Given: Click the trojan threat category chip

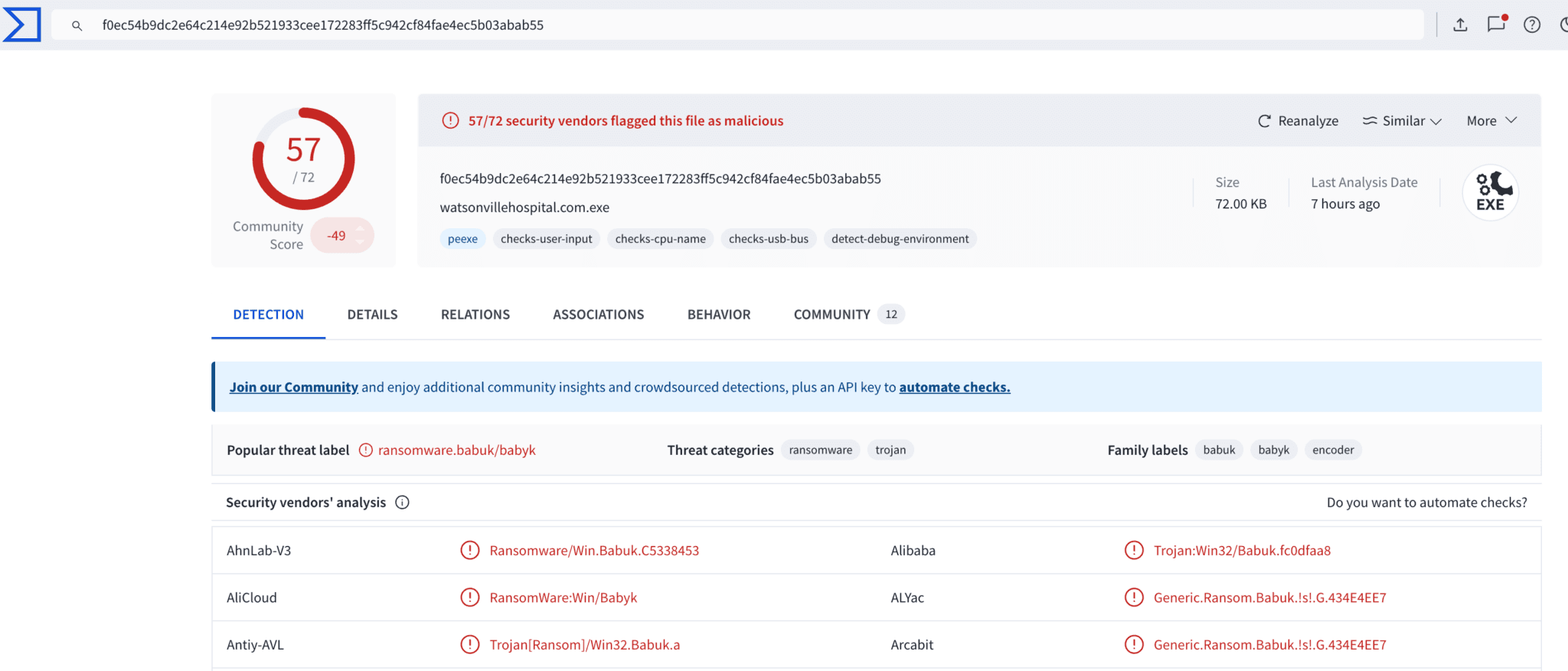Looking at the screenshot, I should [890, 450].
